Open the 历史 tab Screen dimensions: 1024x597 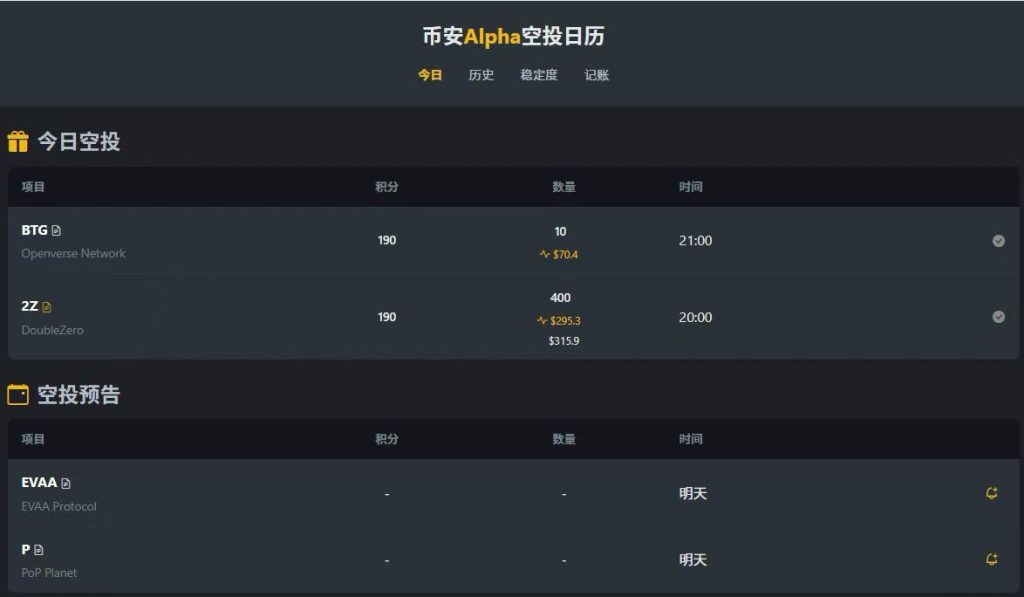tap(481, 75)
